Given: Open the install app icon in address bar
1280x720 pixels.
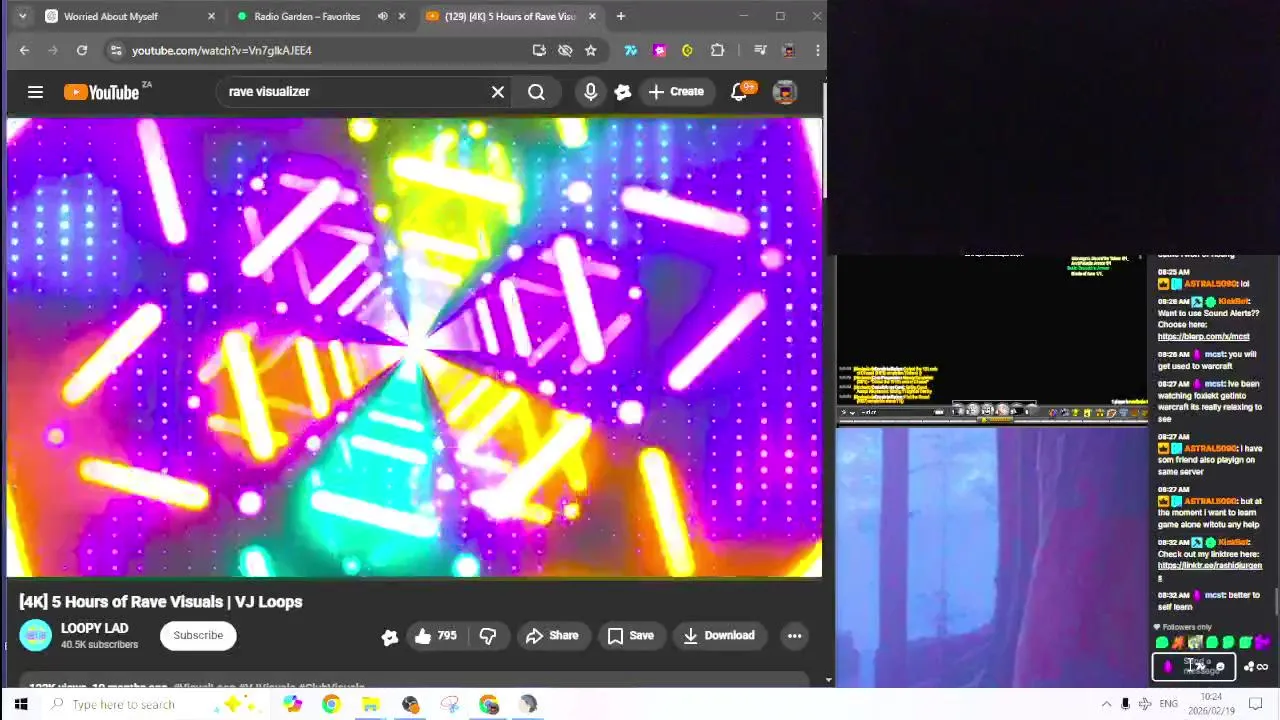Looking at the screenshot, I should pyautogui.click(x=539, y=50).
